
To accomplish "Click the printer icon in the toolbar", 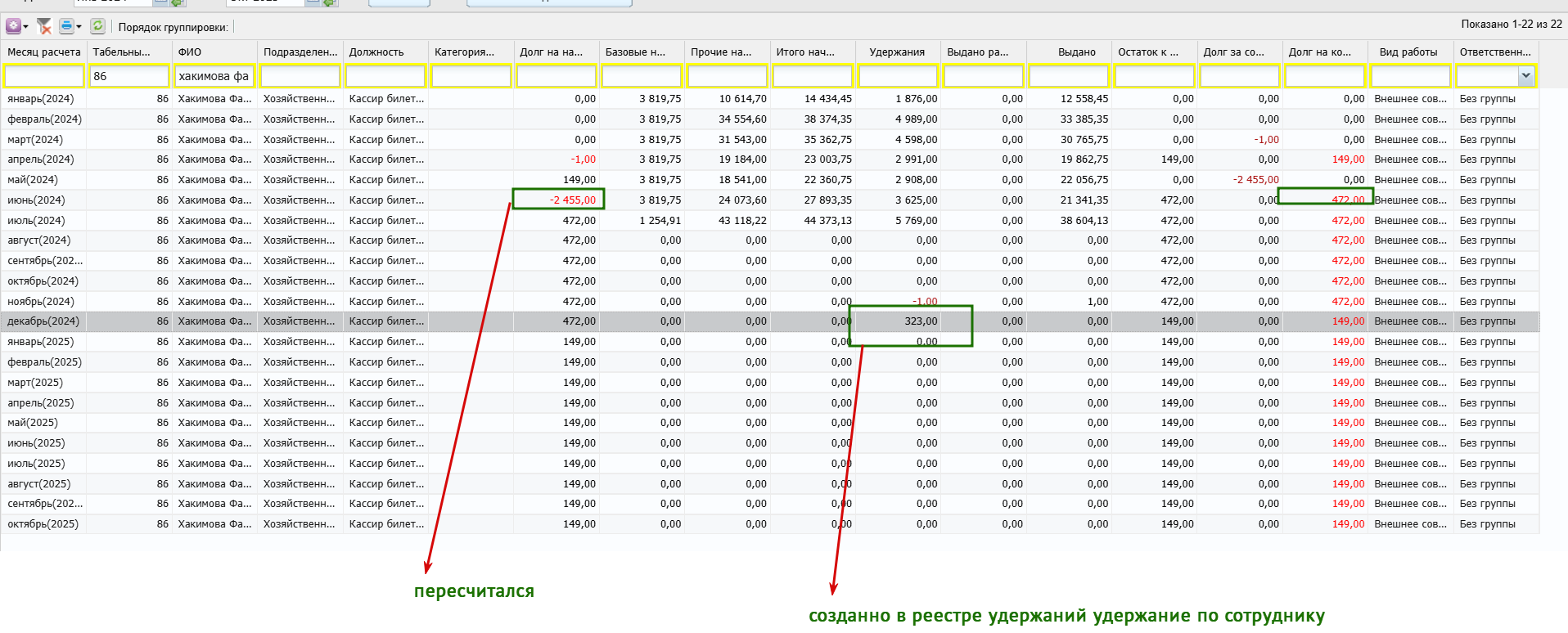I will [x=66, y=26].
